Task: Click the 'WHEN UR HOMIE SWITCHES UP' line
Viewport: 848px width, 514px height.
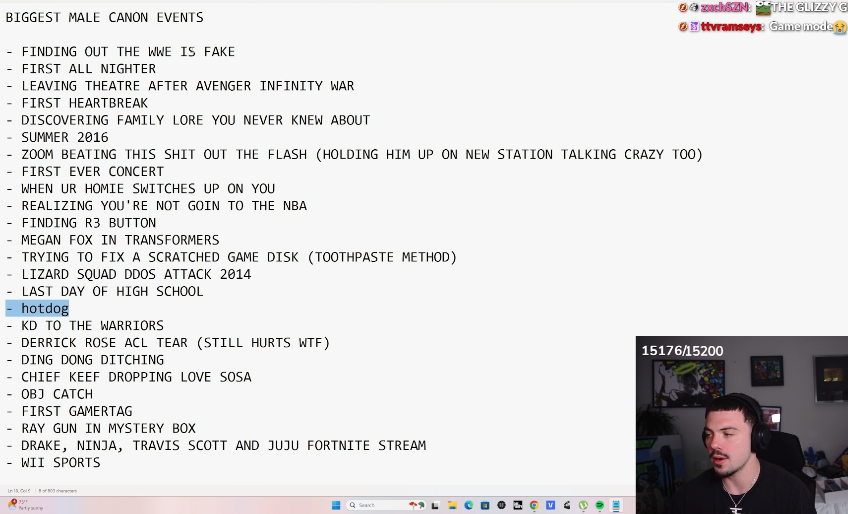Action: point(140,189)
